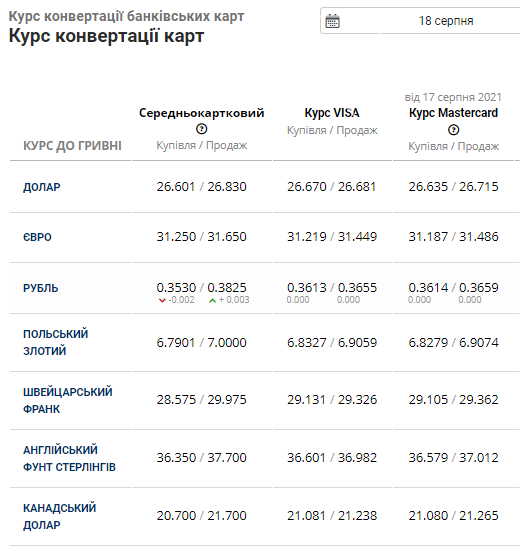Click euro Mastercard rate 31.187 / 31.486
Viewport: 520px width, 551px height.
coord(453,237)
